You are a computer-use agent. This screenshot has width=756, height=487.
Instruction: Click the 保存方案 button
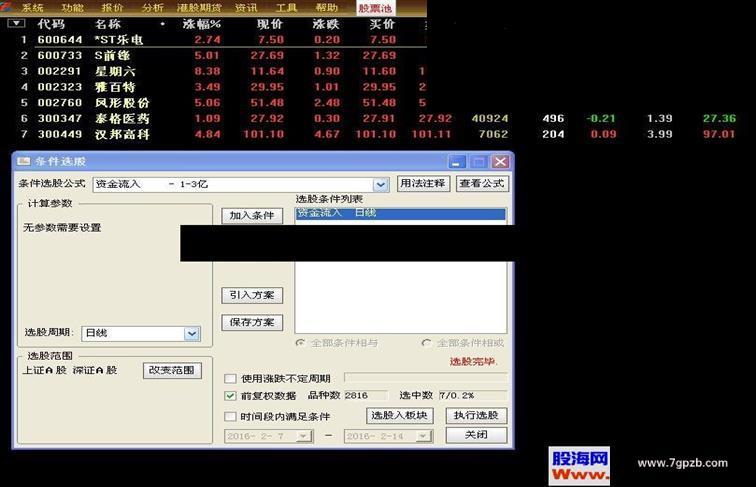point(252,322)
